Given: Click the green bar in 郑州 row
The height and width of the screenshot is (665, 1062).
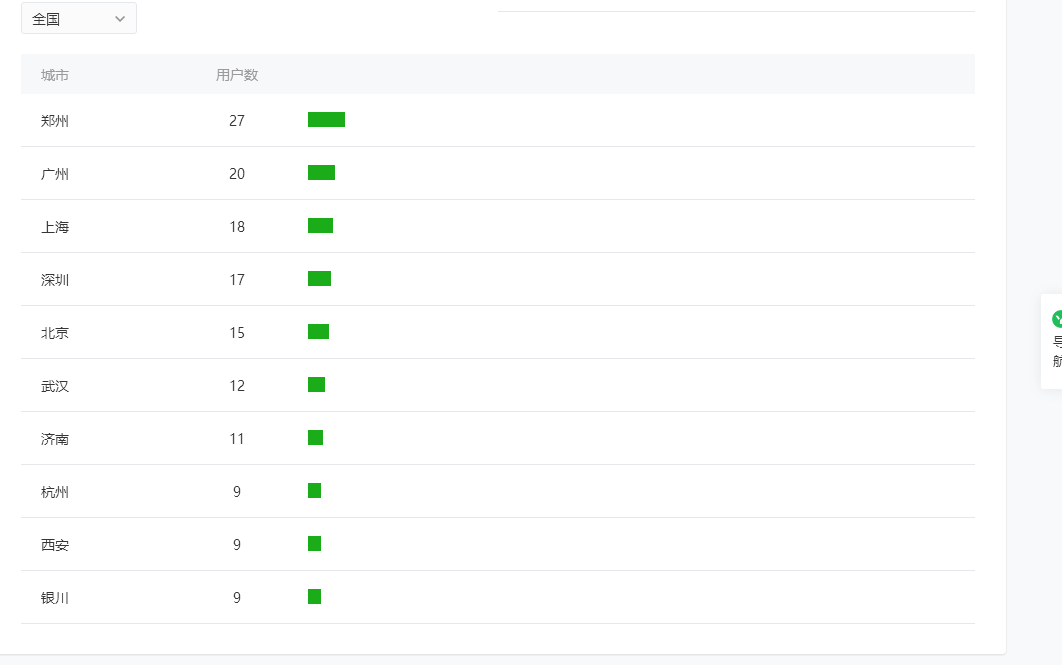Looking at the screenshot, I should point(326,120).
